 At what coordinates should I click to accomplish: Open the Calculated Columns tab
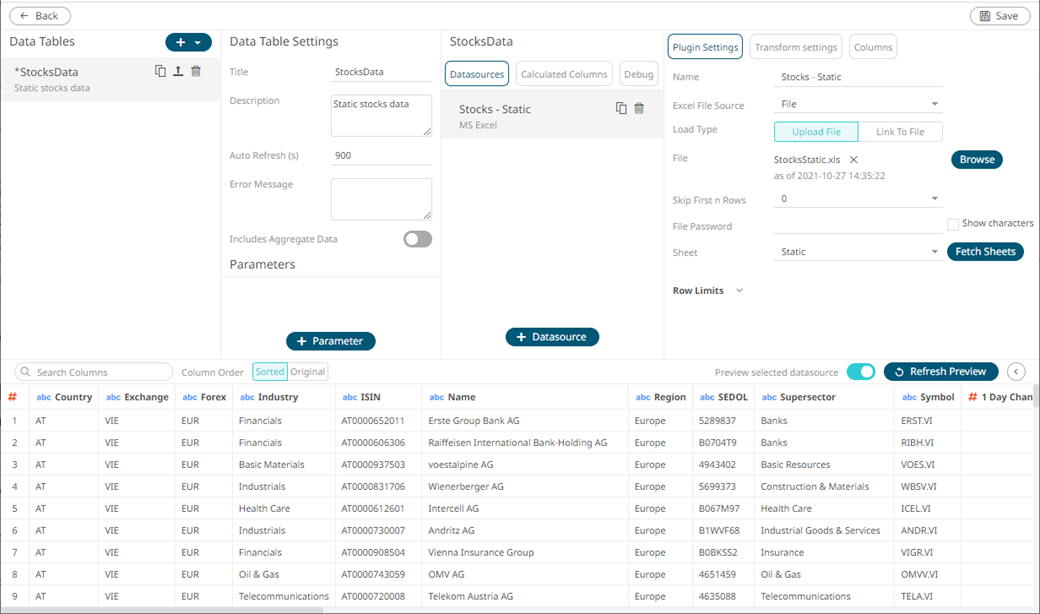(x=564, y=74)
